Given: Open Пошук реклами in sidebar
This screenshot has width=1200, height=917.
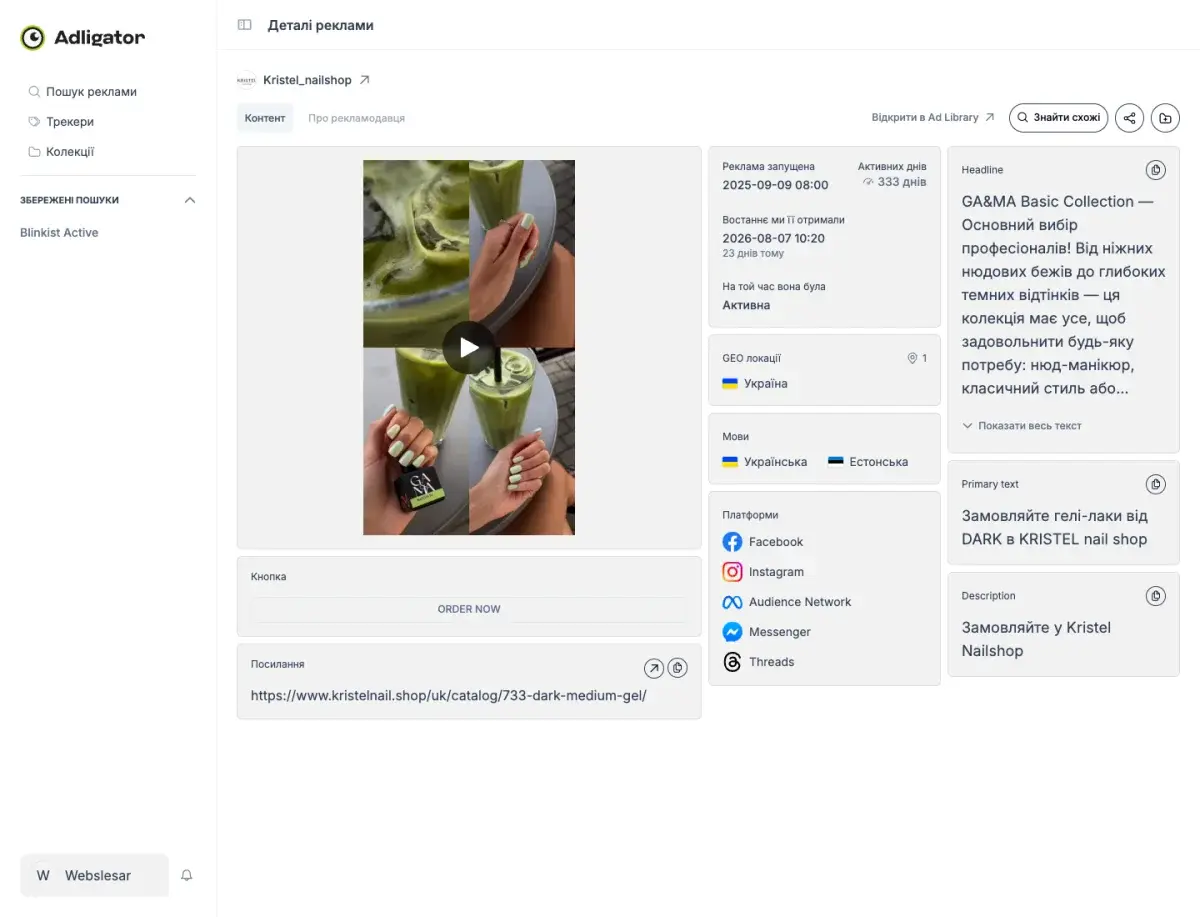Looking at the screenshot, I should (83, 92).
